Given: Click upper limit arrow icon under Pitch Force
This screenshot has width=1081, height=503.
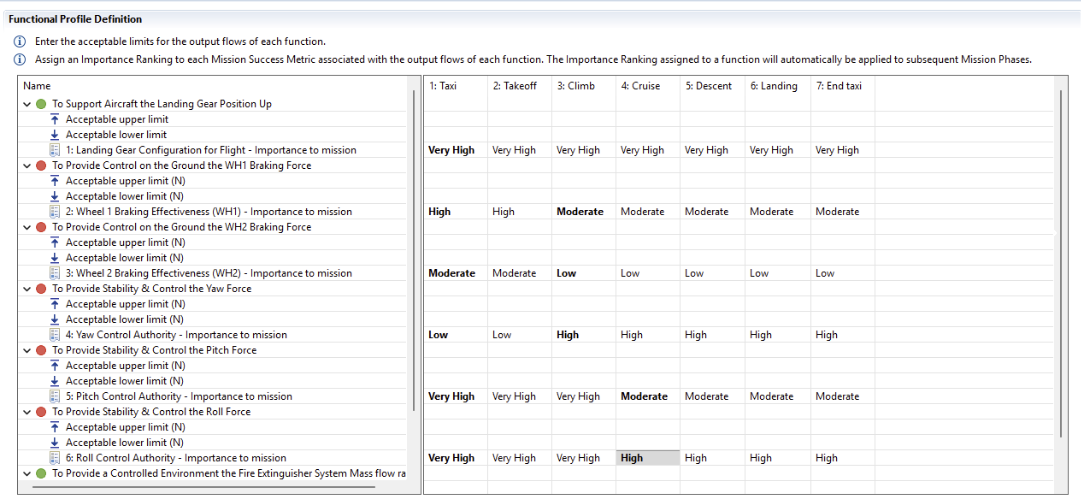Looking at the screenshot, I should coord(55,365).
